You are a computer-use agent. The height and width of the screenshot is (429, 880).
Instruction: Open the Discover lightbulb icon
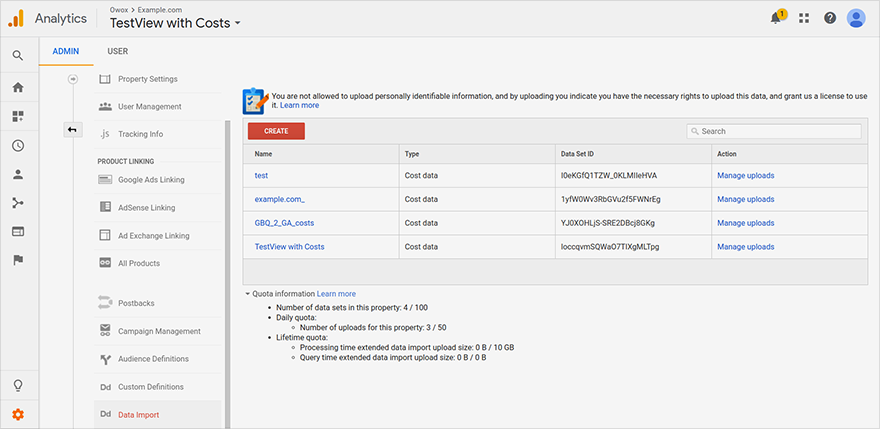click(x=18, y=386)
